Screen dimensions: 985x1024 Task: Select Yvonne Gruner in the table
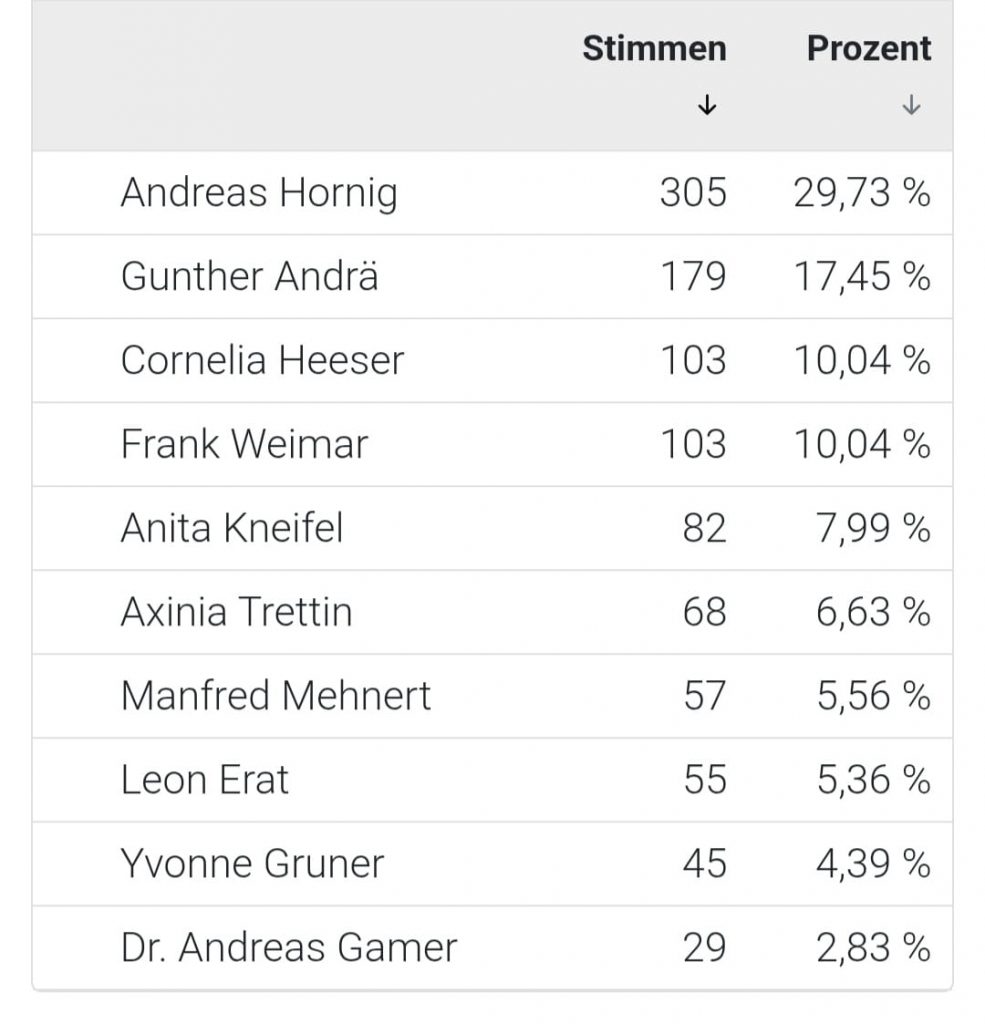tap(252, 864)
